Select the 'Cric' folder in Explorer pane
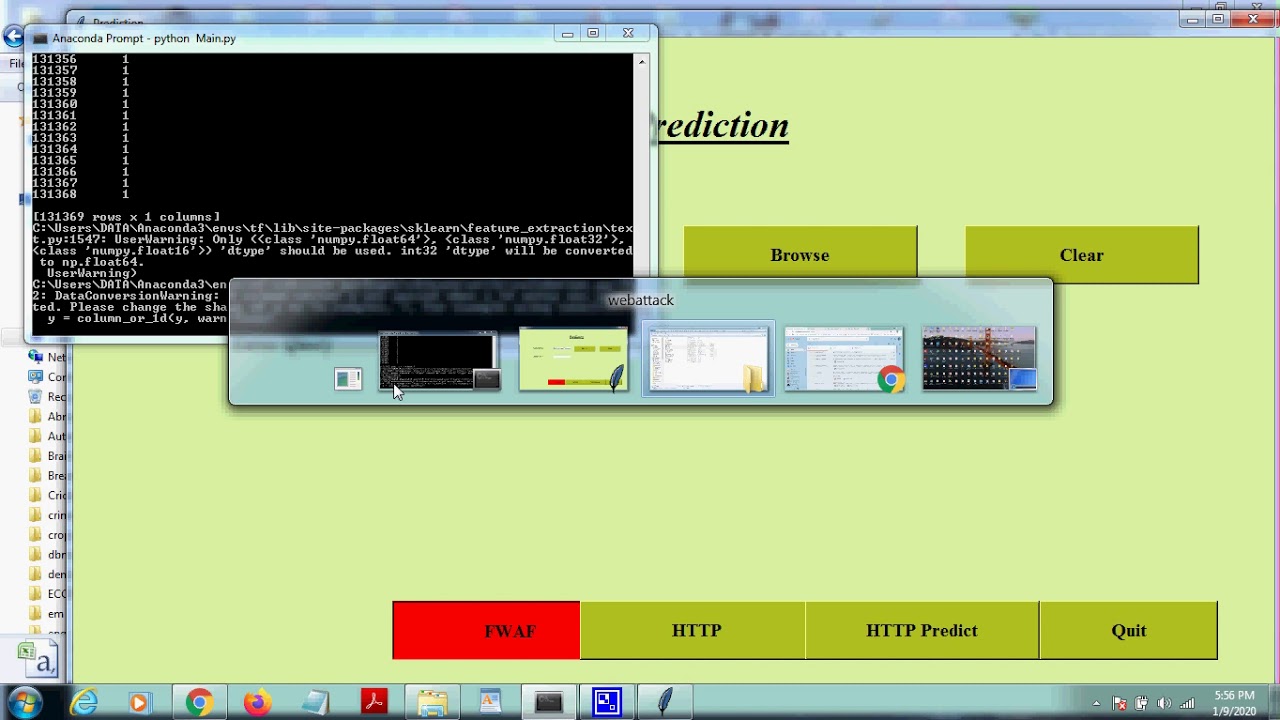Screen dimensions: 1280x720 47,496
